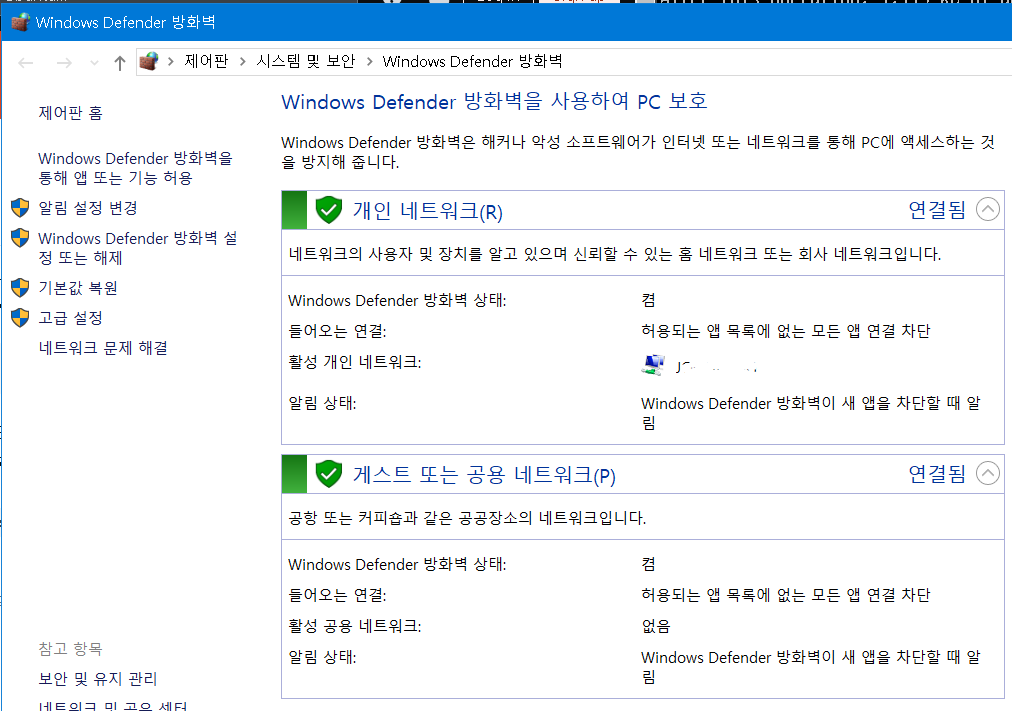This screenshot has width=1012, height=711.
Task: Open 앱 또는 기능 허용 link
Action: 135,168
